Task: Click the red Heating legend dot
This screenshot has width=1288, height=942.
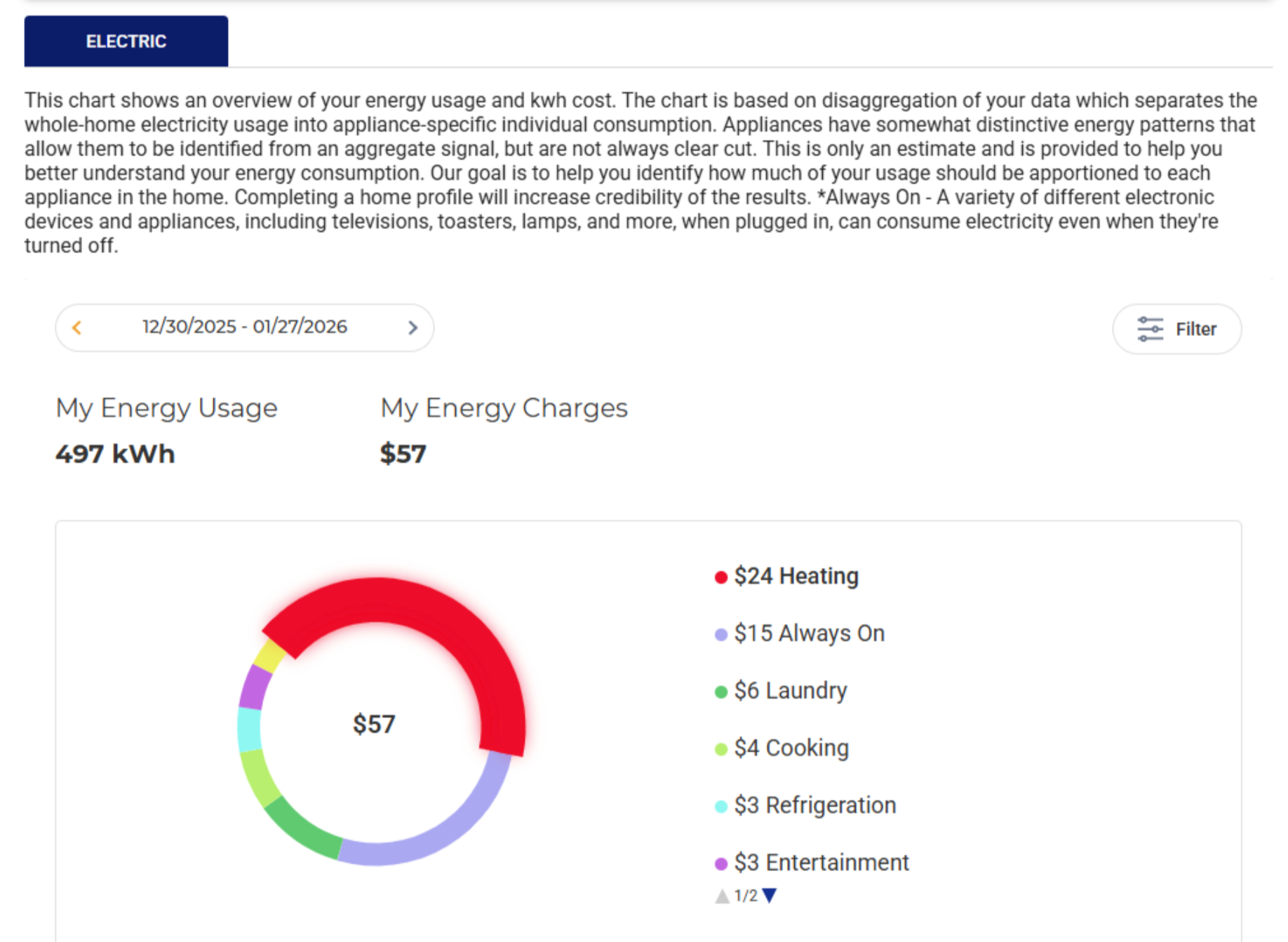Action: [x=720, y=577]
